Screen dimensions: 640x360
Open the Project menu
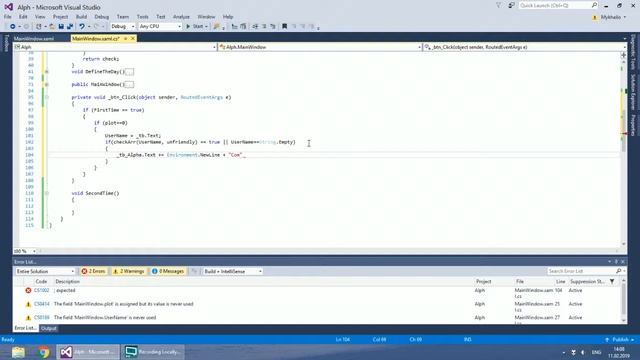tap(60, 17)
